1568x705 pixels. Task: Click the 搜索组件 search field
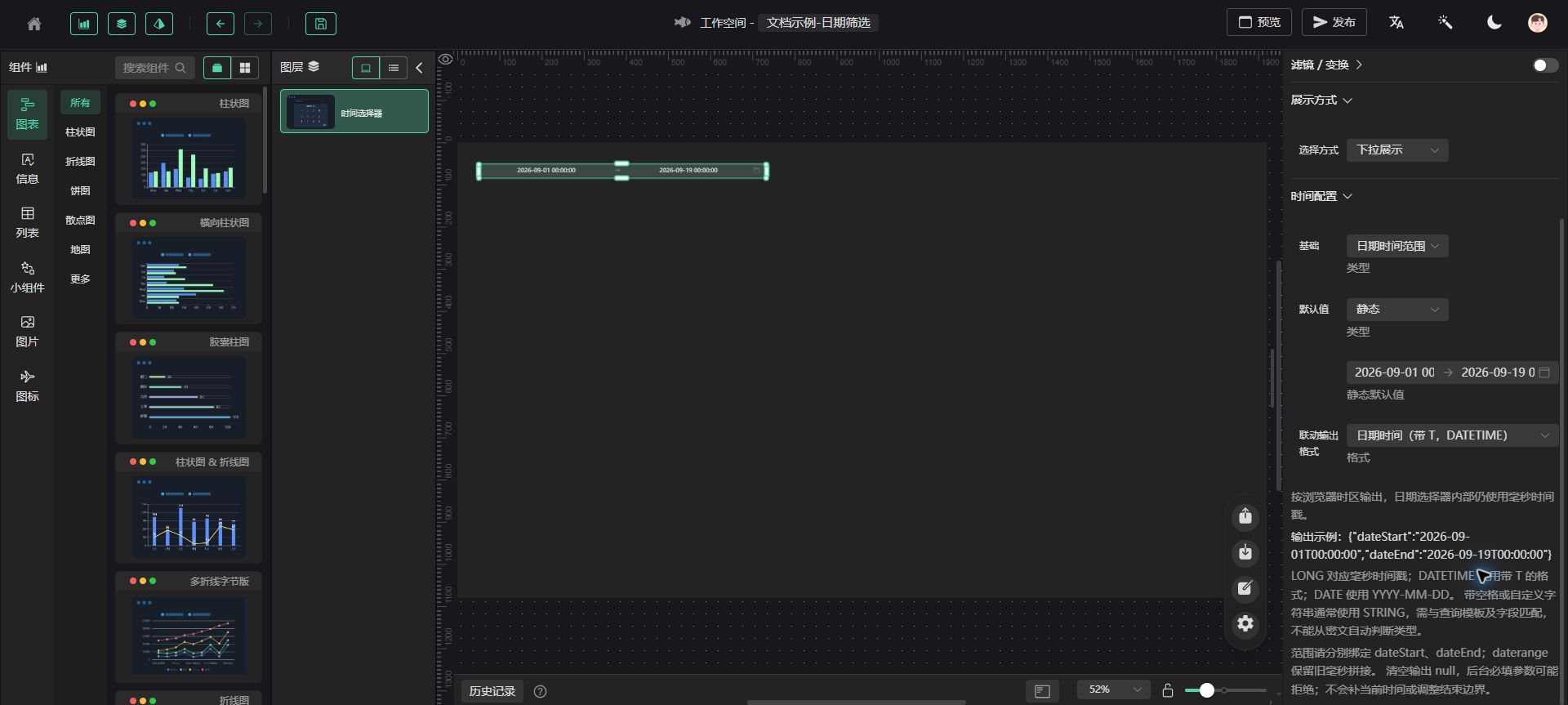(x=155, y=68)
